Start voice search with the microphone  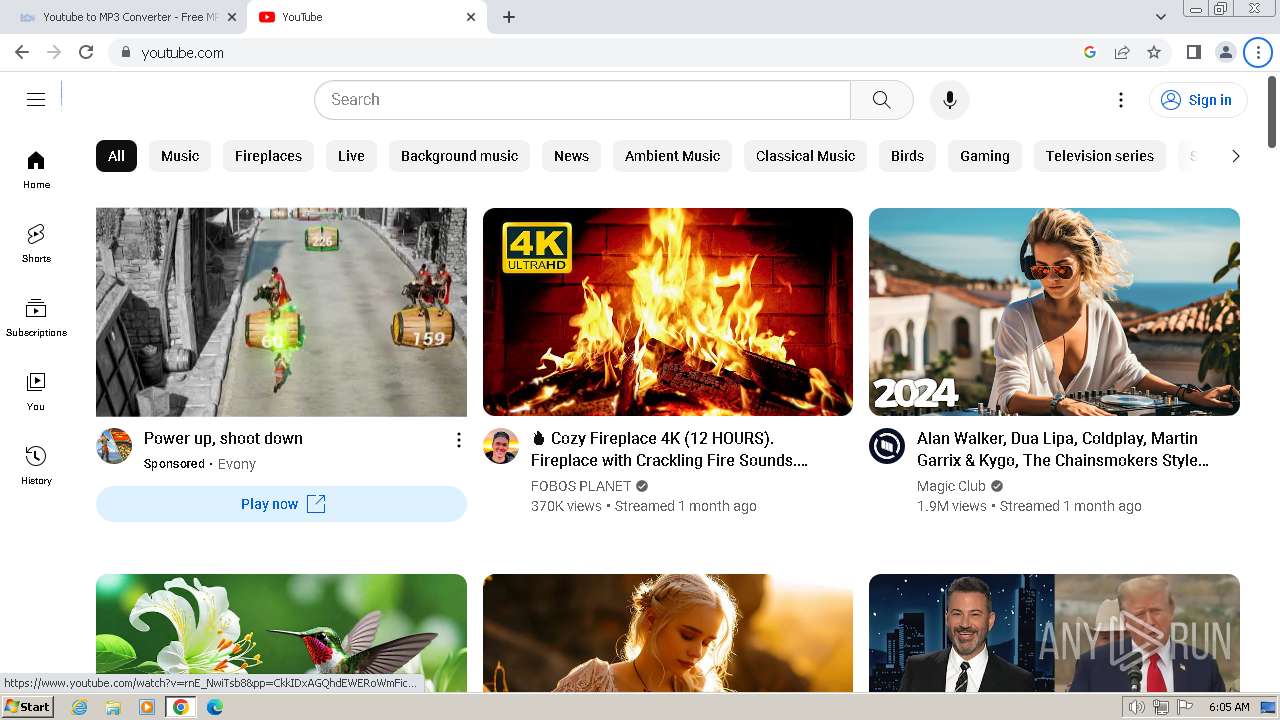click(x=949, y=99)
